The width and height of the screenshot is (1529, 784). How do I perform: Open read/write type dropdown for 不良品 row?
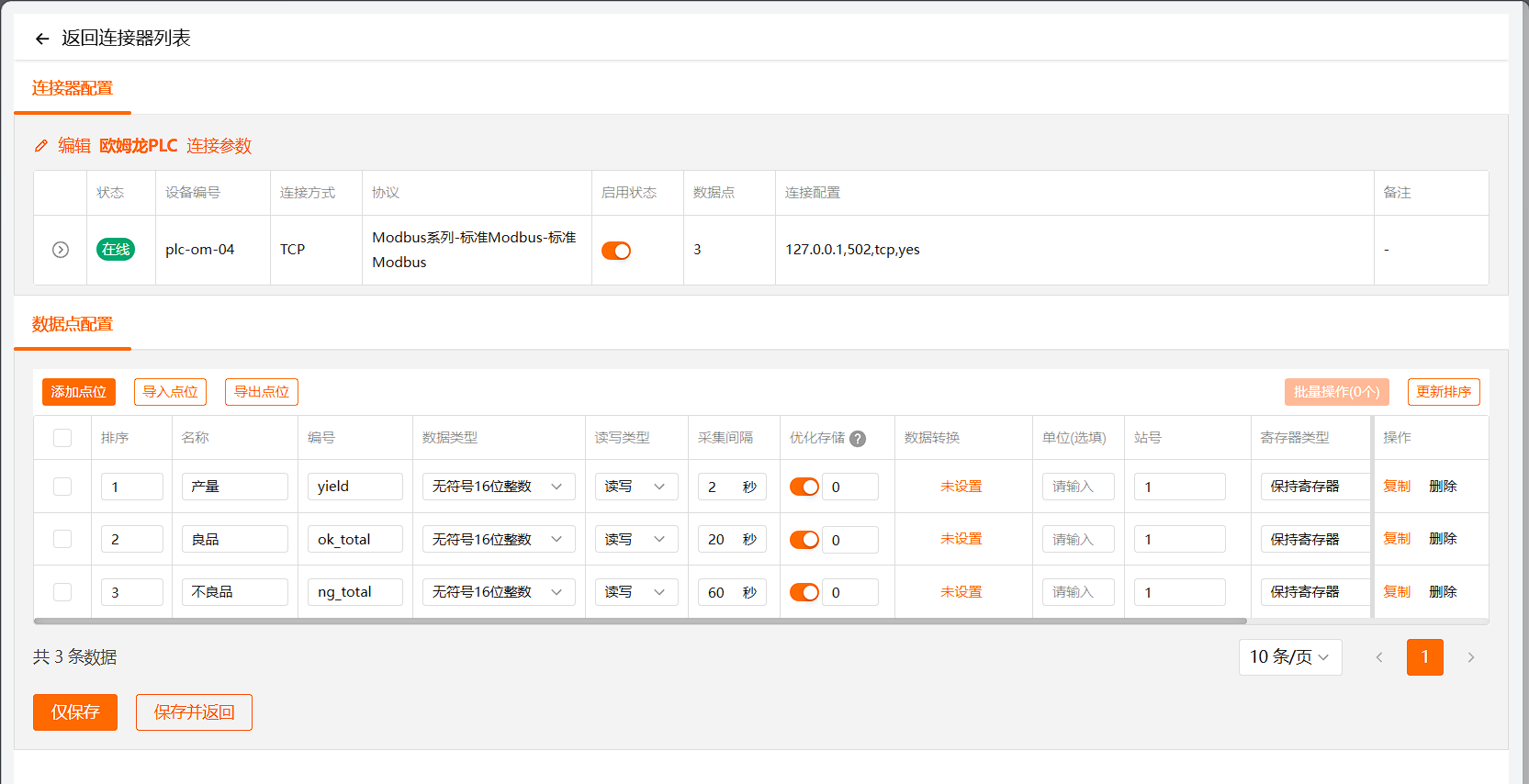tap(636, 592)
